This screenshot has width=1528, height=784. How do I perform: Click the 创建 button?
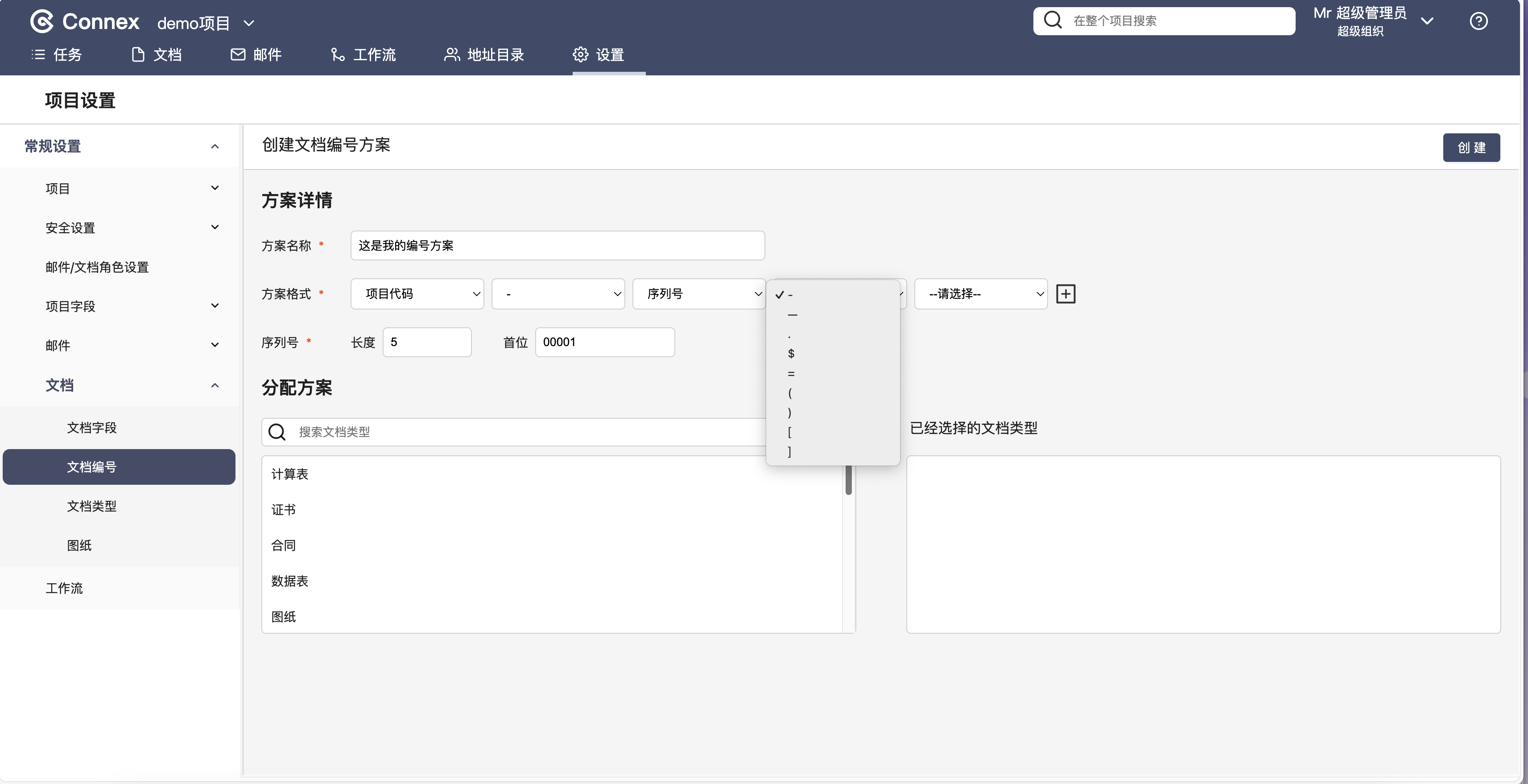point(1471,148)
